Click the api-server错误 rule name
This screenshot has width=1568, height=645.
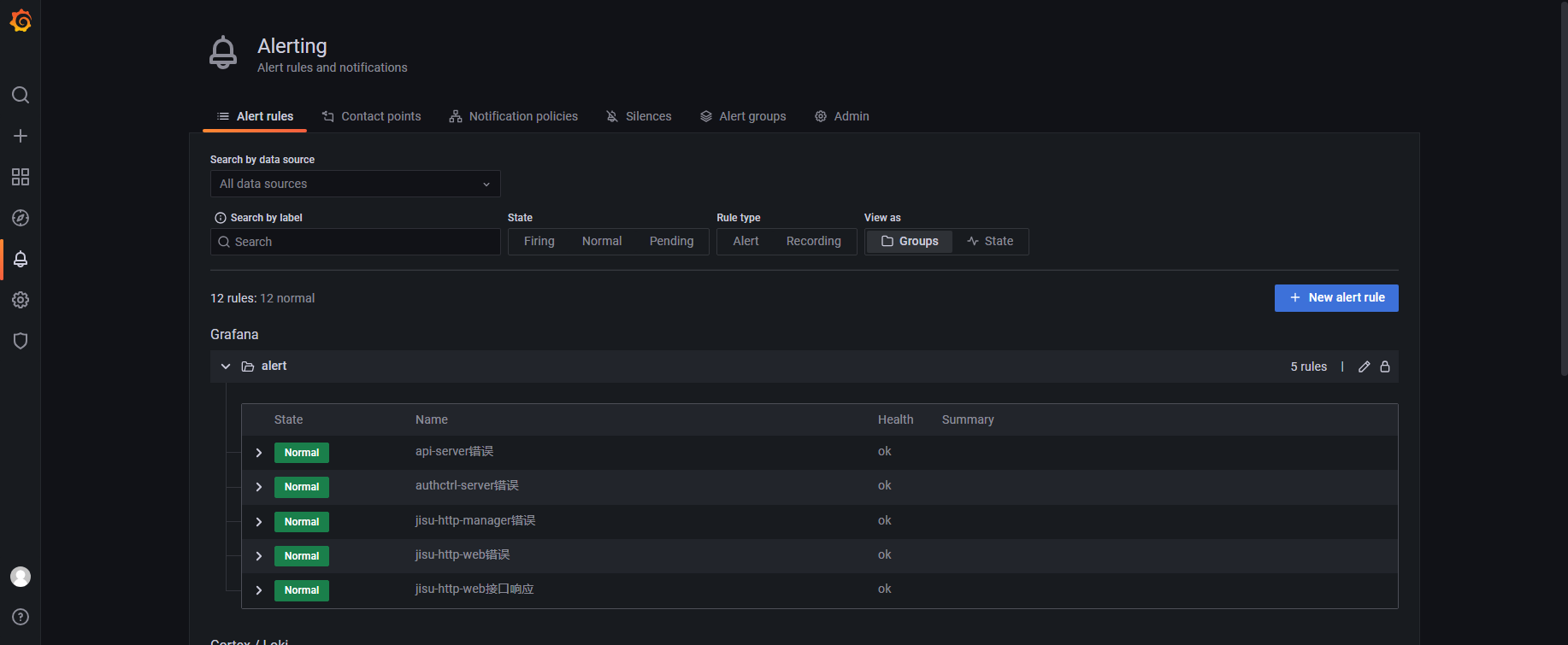point(454,452)
